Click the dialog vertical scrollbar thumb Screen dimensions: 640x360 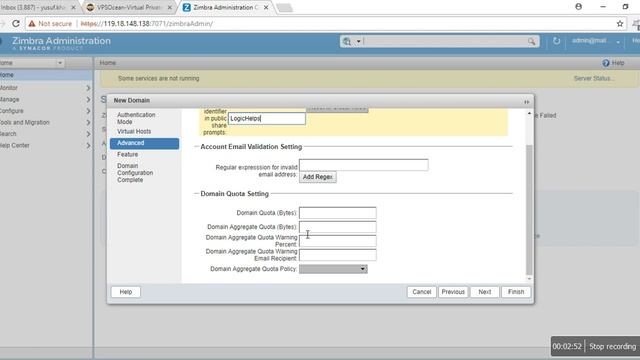click(x=529, y=210)
